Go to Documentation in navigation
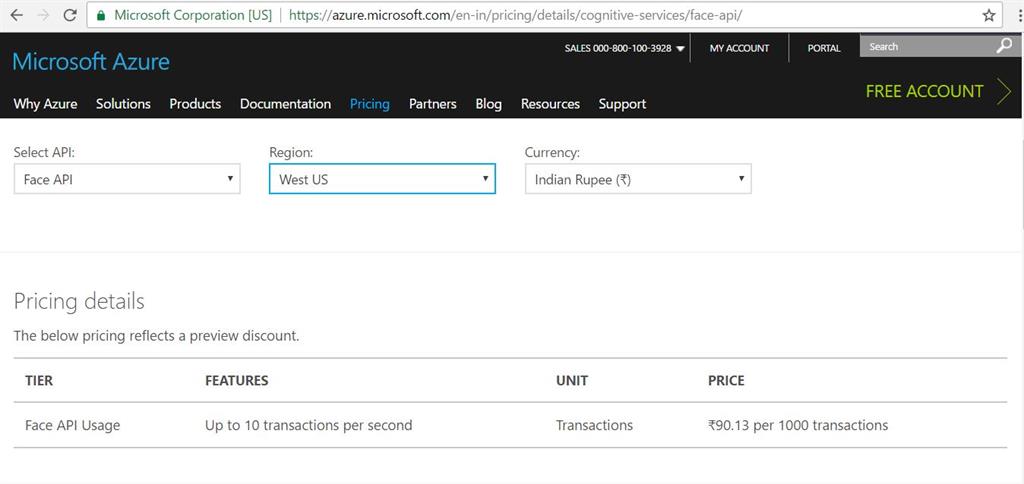The width and height of the screenshot is (1024, 484). coord(285,104)
